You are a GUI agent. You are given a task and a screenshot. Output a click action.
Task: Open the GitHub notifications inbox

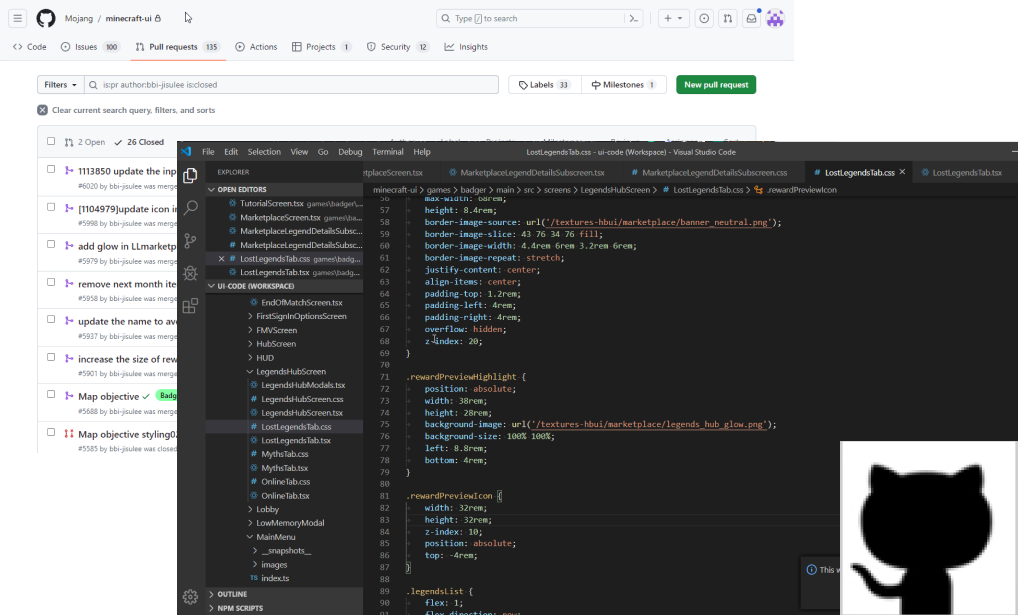(x=751, y=18)
